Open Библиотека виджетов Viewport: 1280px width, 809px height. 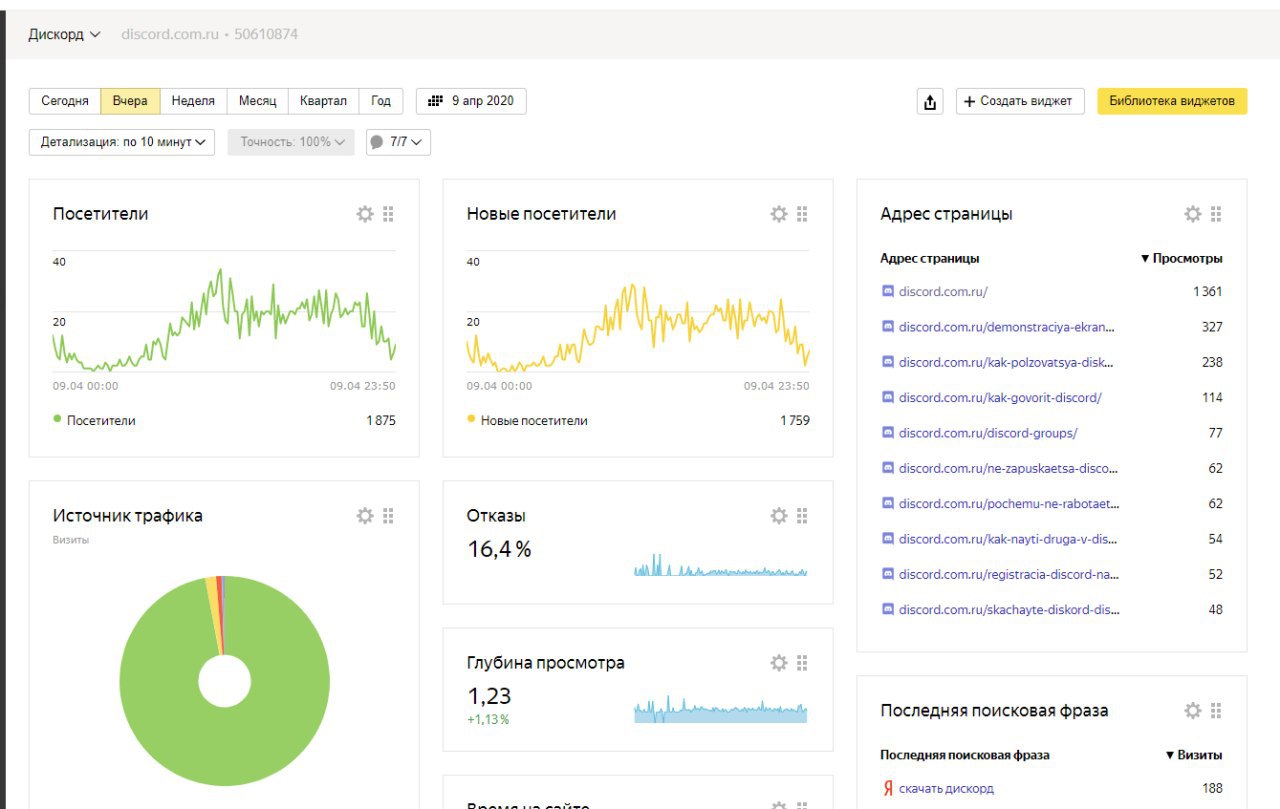[x=1172, y=101]
